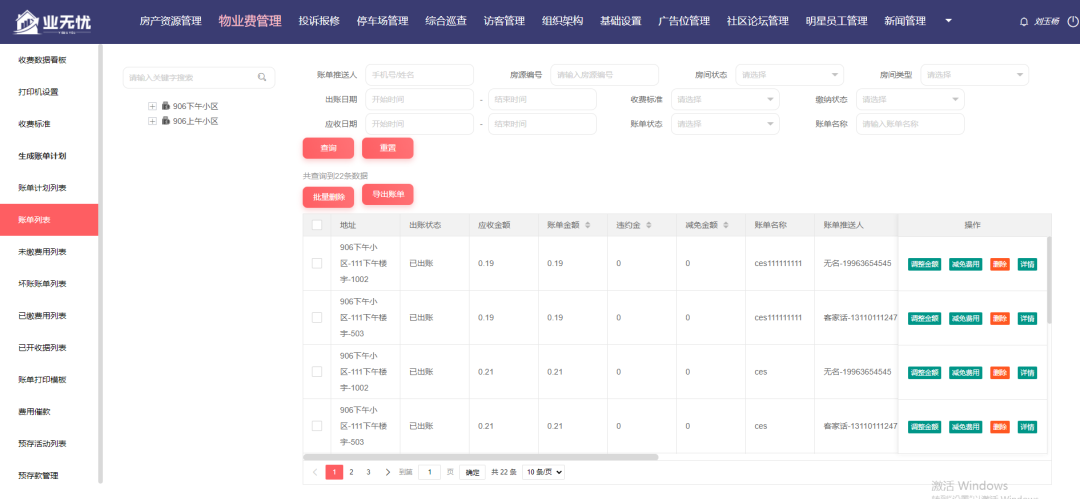Tick the checkbox for the 0.19 春家话 row

[317, 318]
